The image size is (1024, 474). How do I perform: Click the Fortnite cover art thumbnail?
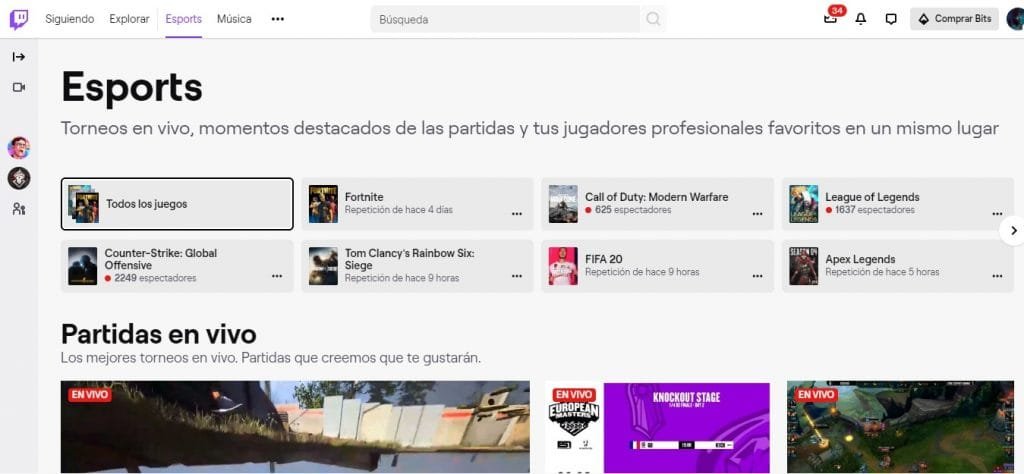[x=323, y=204]
